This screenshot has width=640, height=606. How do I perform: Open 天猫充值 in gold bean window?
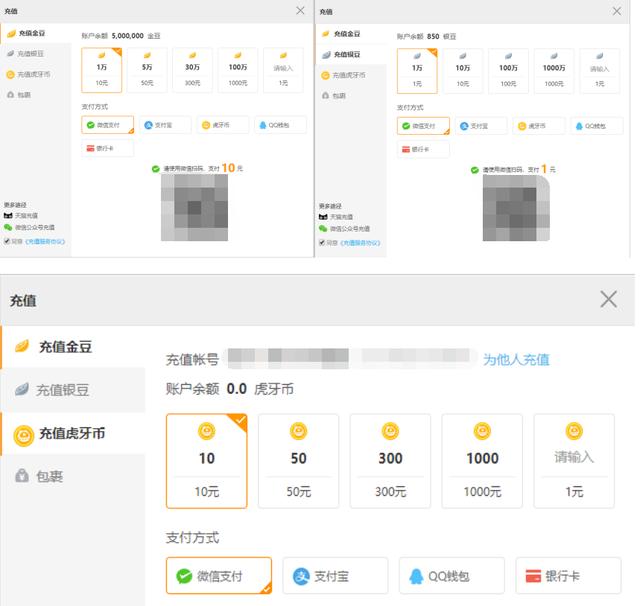coord(21,215)
